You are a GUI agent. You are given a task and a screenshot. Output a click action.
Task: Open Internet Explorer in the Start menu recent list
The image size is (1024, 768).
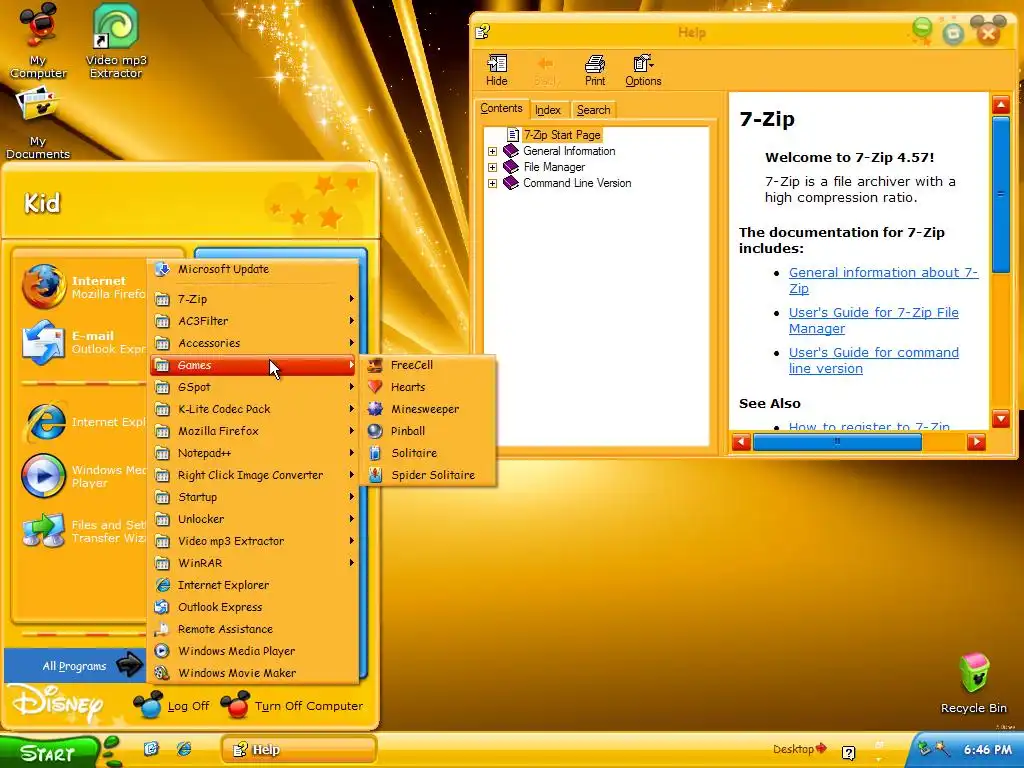click(82, 422)
